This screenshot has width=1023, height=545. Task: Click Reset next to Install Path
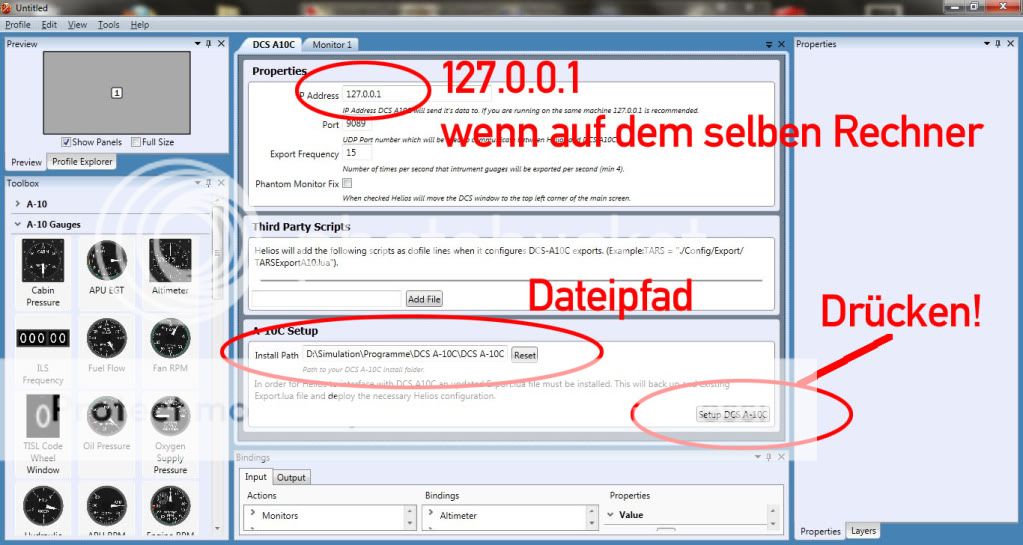525,355
